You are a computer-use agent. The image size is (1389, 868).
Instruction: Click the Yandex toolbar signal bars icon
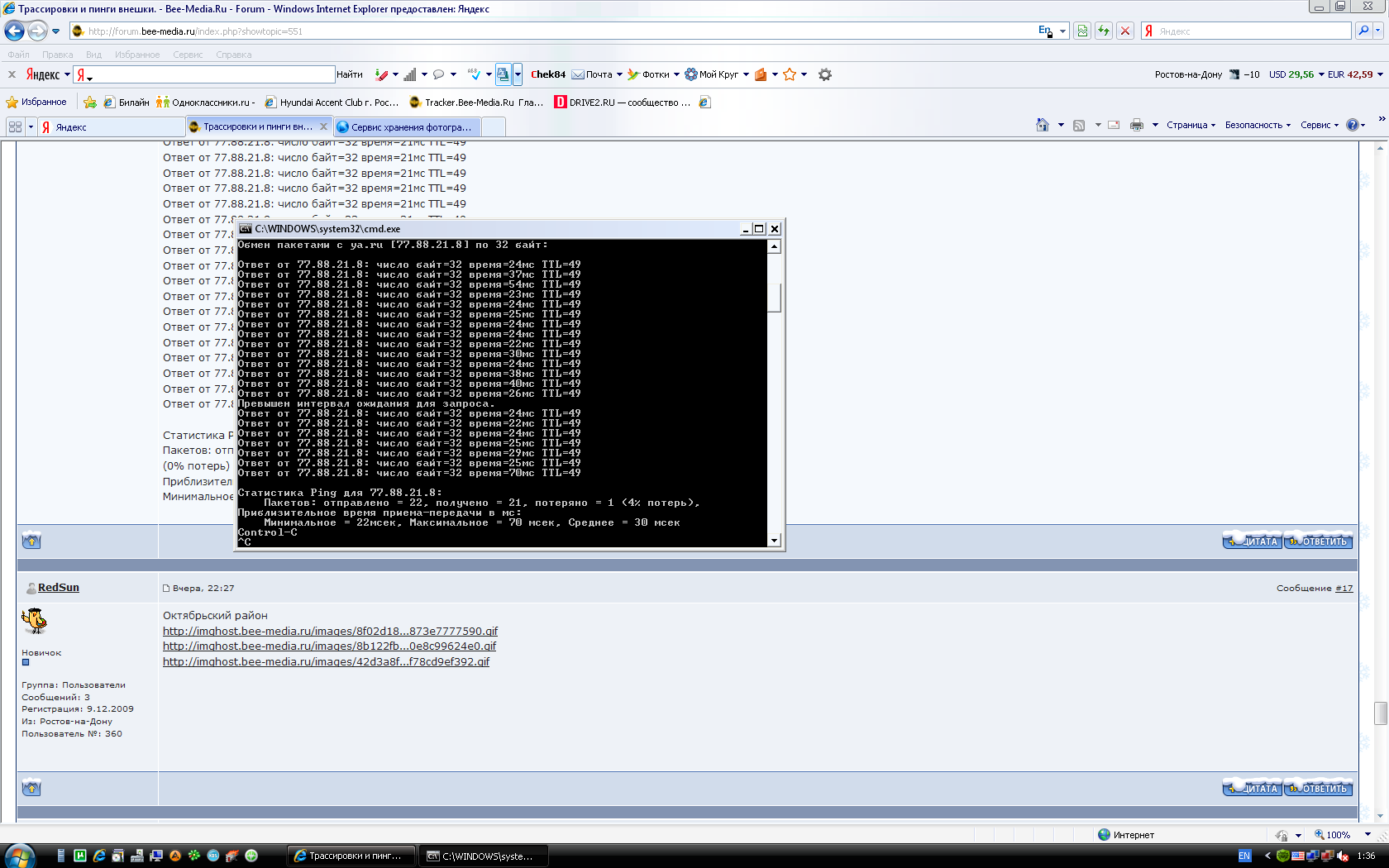[x=410, y=74]
